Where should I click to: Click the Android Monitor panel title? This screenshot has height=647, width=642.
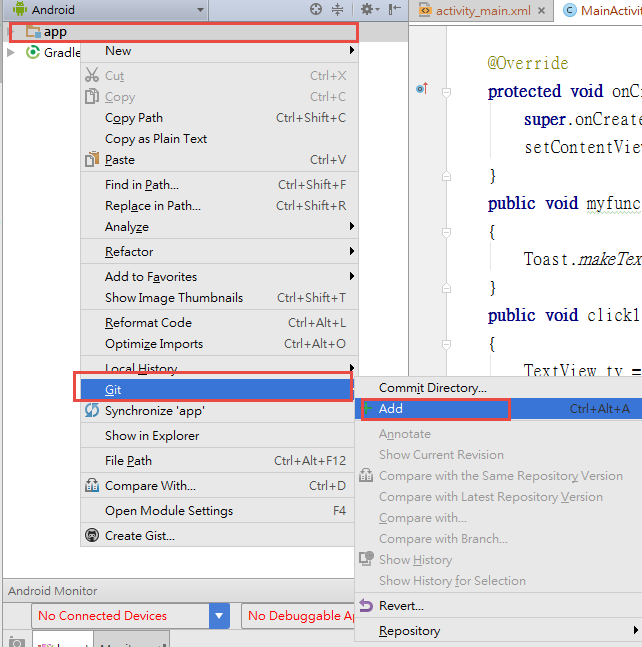pos(52,590)
